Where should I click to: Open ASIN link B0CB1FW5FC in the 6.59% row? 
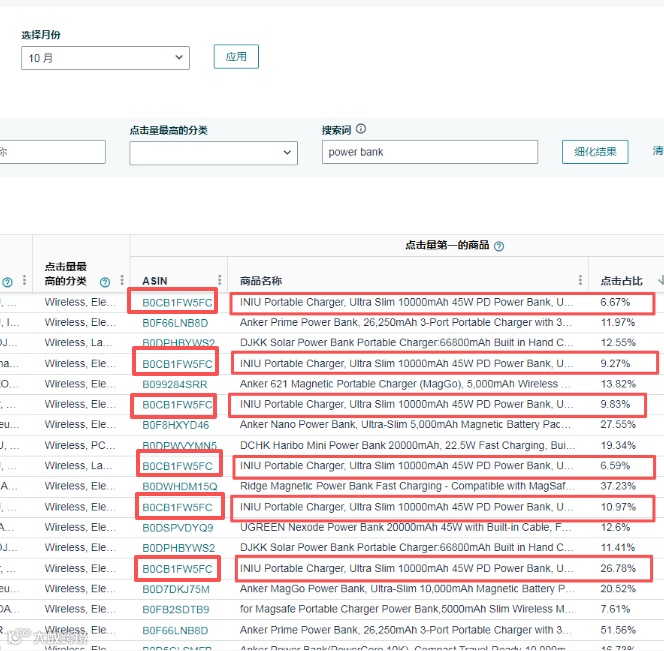coord(177,466)
